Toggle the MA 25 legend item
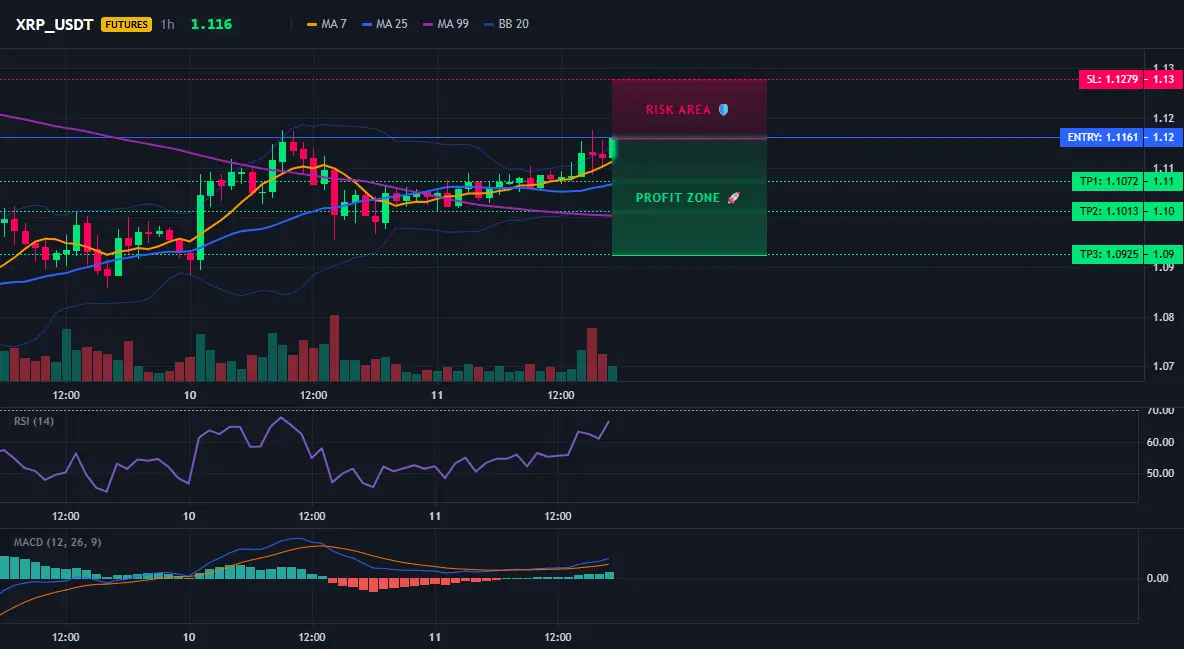This screenshot has width=1184, height=649. click(x=385, y=24)
